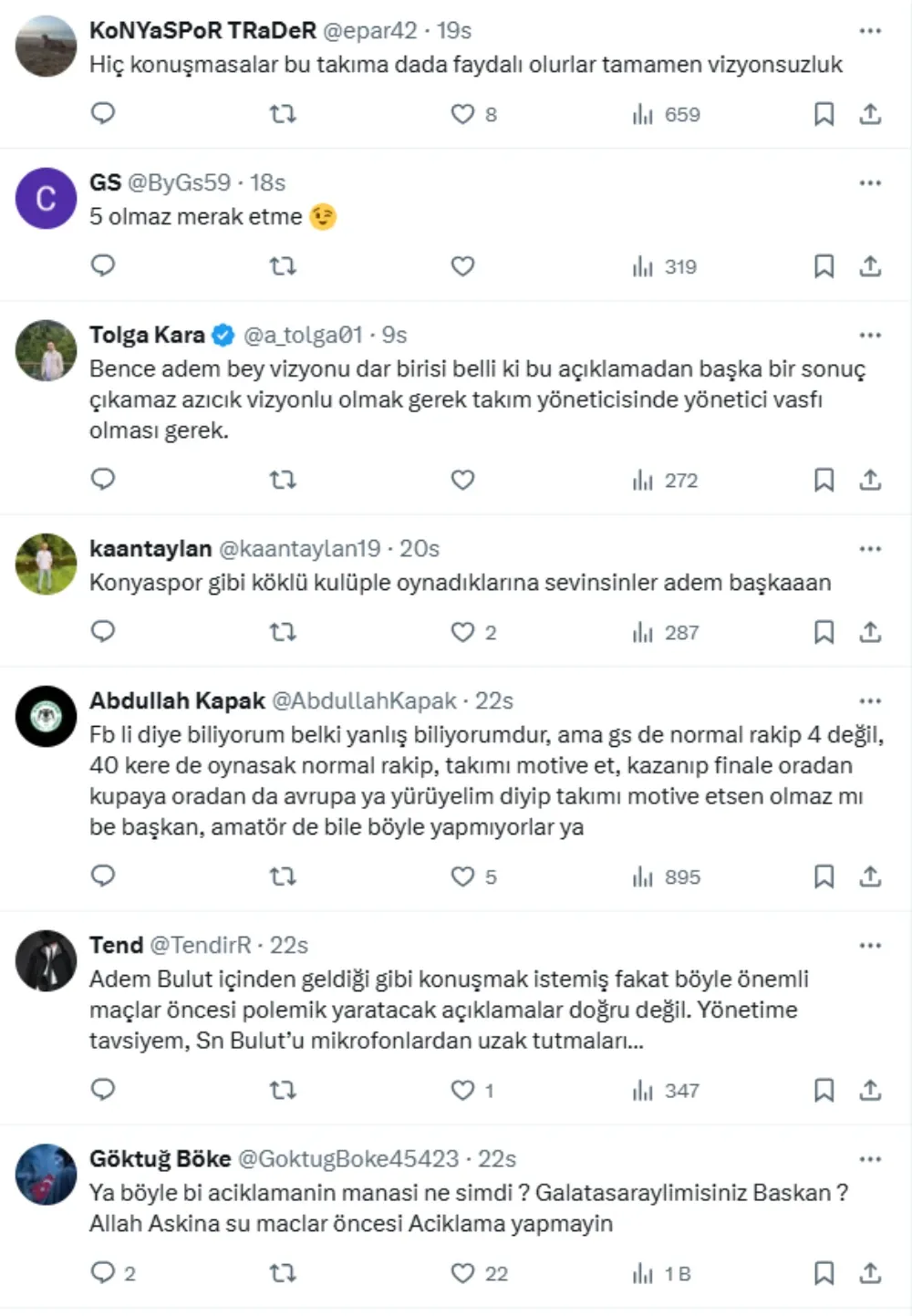
Task: Like KoNYaSPoR TRaDeR's tweet
Action: (463, 114)
